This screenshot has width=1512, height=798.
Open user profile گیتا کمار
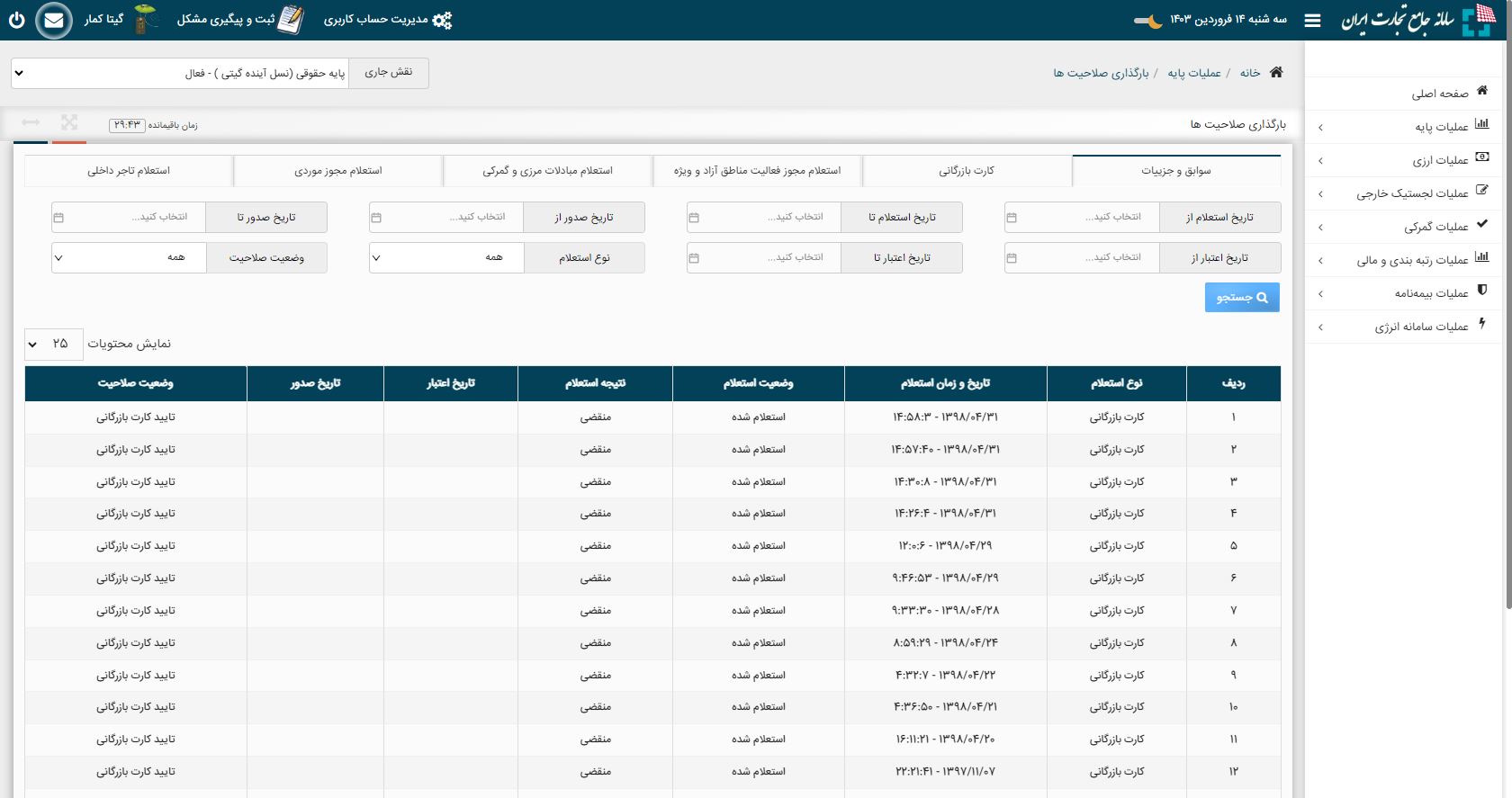pos(119,19)
